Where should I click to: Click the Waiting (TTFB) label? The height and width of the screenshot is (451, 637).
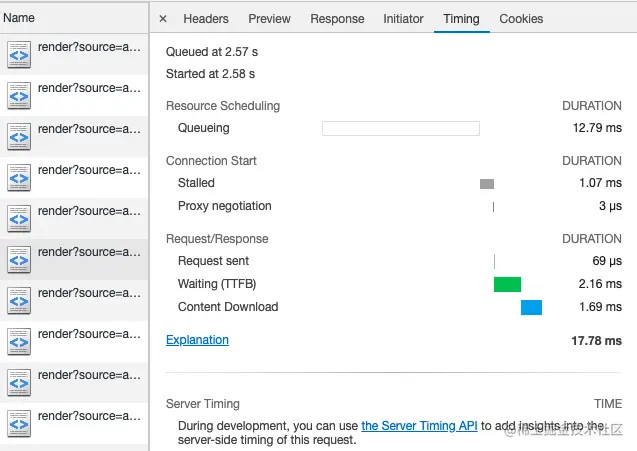pos(217,284)
